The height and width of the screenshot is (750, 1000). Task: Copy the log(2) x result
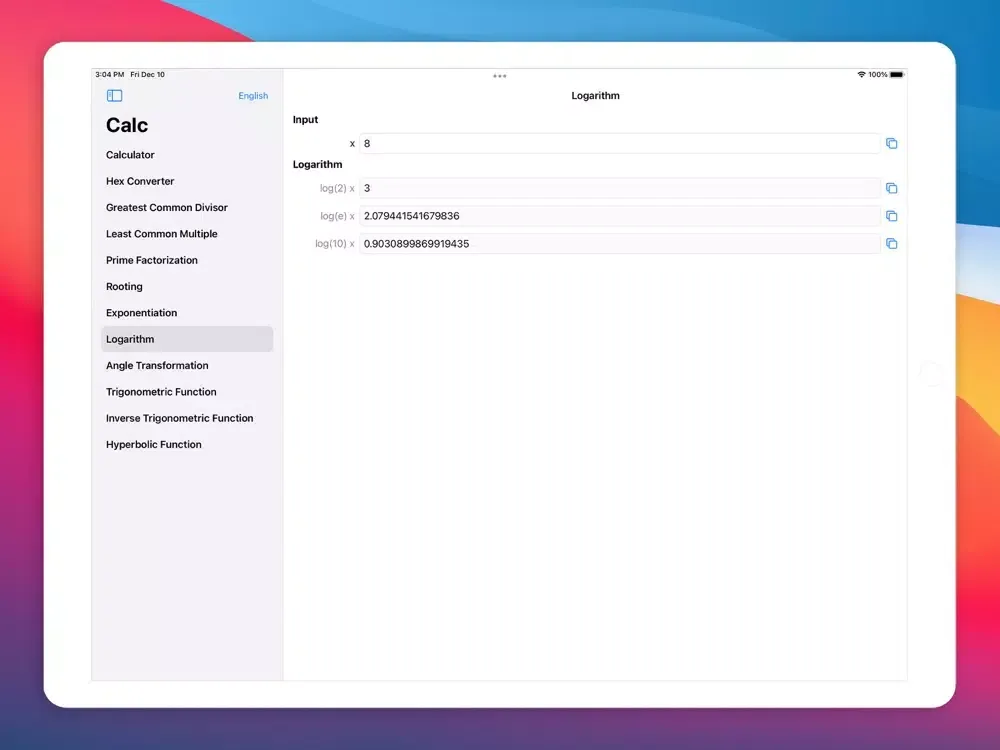click(892, 188)
